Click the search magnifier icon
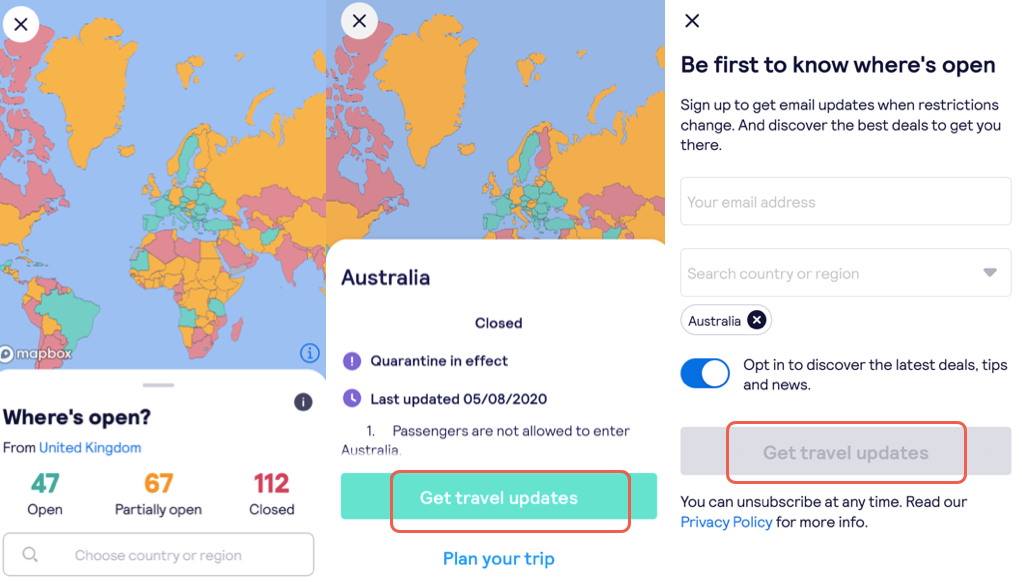The image size is (1022, 582). tap(30, 555)
